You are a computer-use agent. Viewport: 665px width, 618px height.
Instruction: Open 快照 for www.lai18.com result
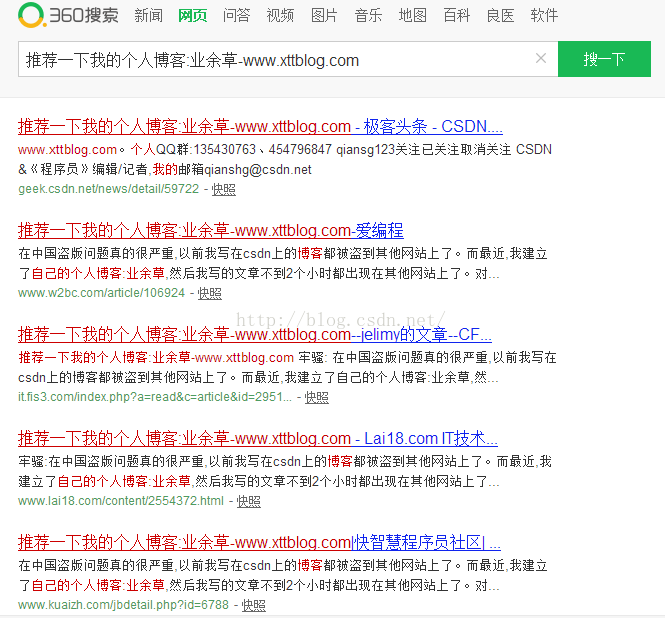coord(249,501)
